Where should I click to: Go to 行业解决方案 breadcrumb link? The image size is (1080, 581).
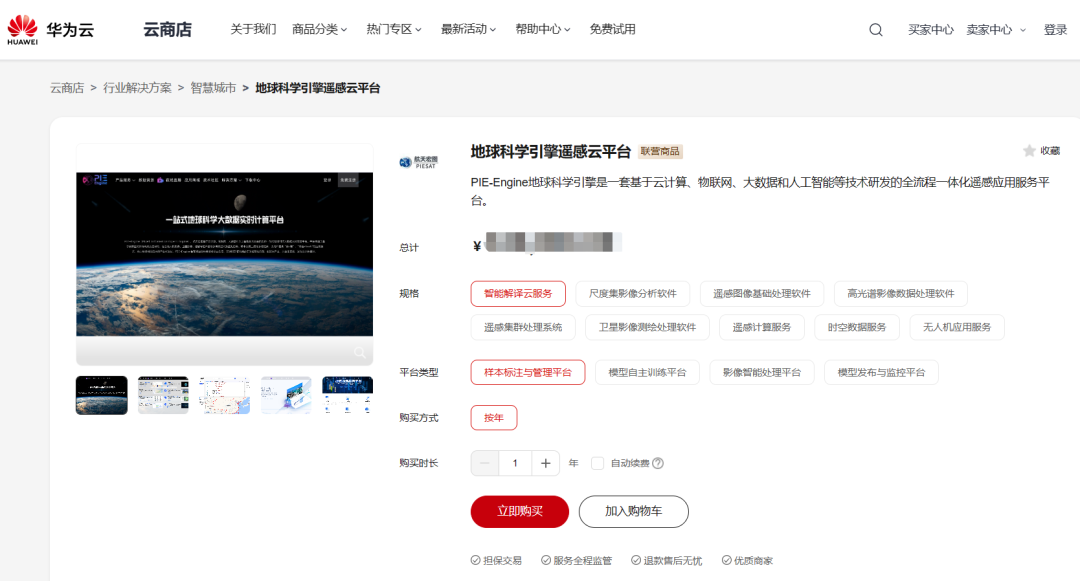pyautogui.click(x=137, y=88)
